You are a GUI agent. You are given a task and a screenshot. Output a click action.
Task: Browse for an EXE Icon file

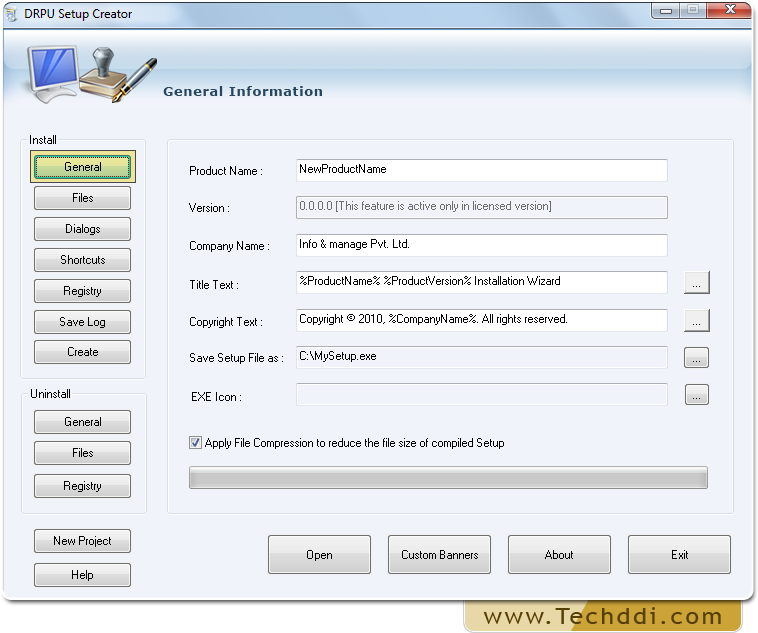[697, 395]
